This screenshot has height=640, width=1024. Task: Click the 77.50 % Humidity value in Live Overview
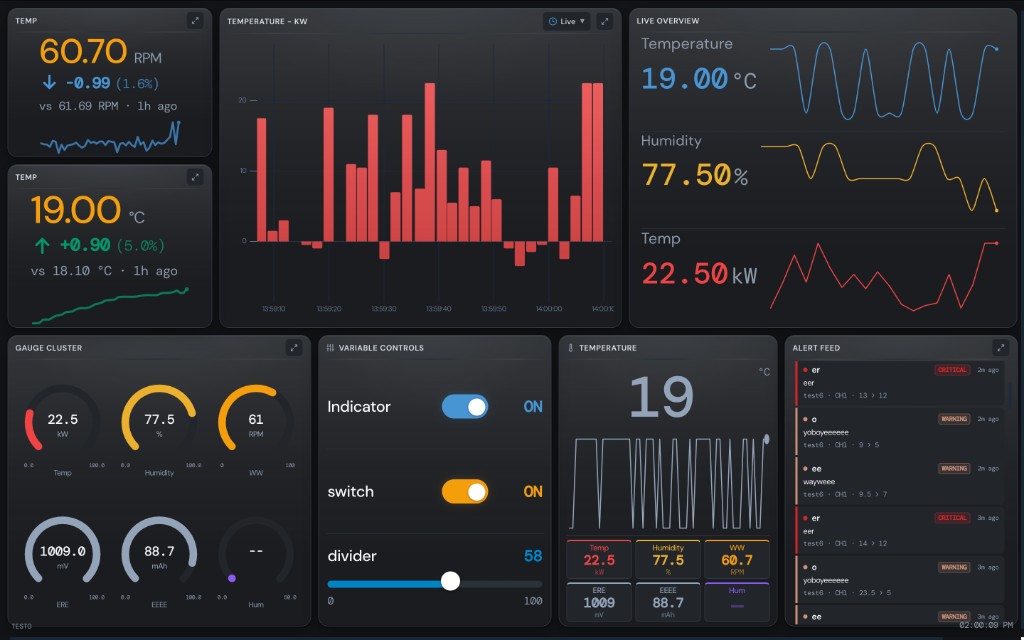[x=695, y=176]
